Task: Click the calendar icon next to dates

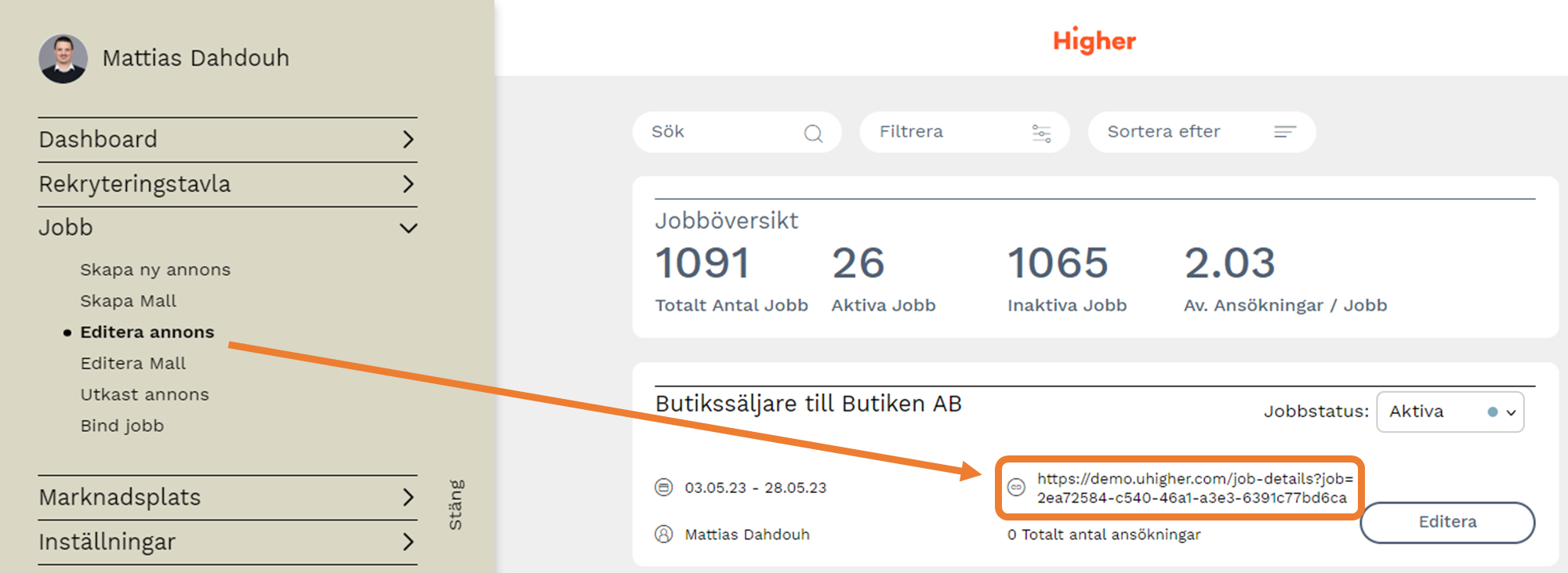Action: coord(663,488)
